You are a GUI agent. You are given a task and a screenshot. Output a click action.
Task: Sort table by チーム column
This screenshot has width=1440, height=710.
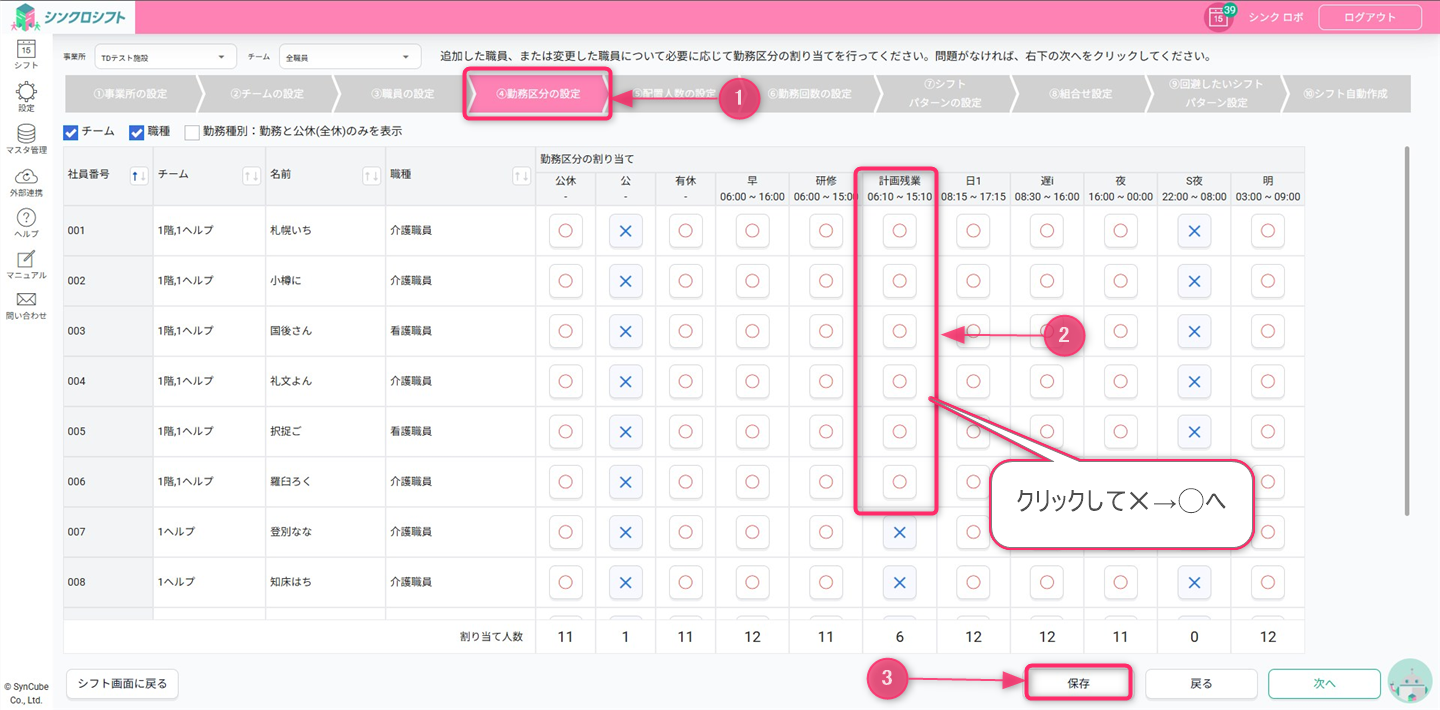point(252,176)
